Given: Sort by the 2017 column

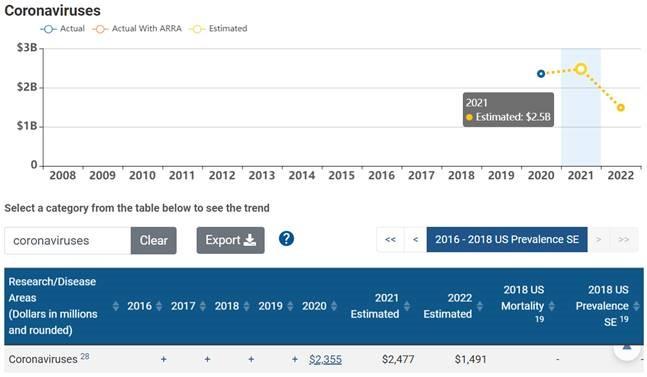Looking at the screenshot, I should (203, 306).
